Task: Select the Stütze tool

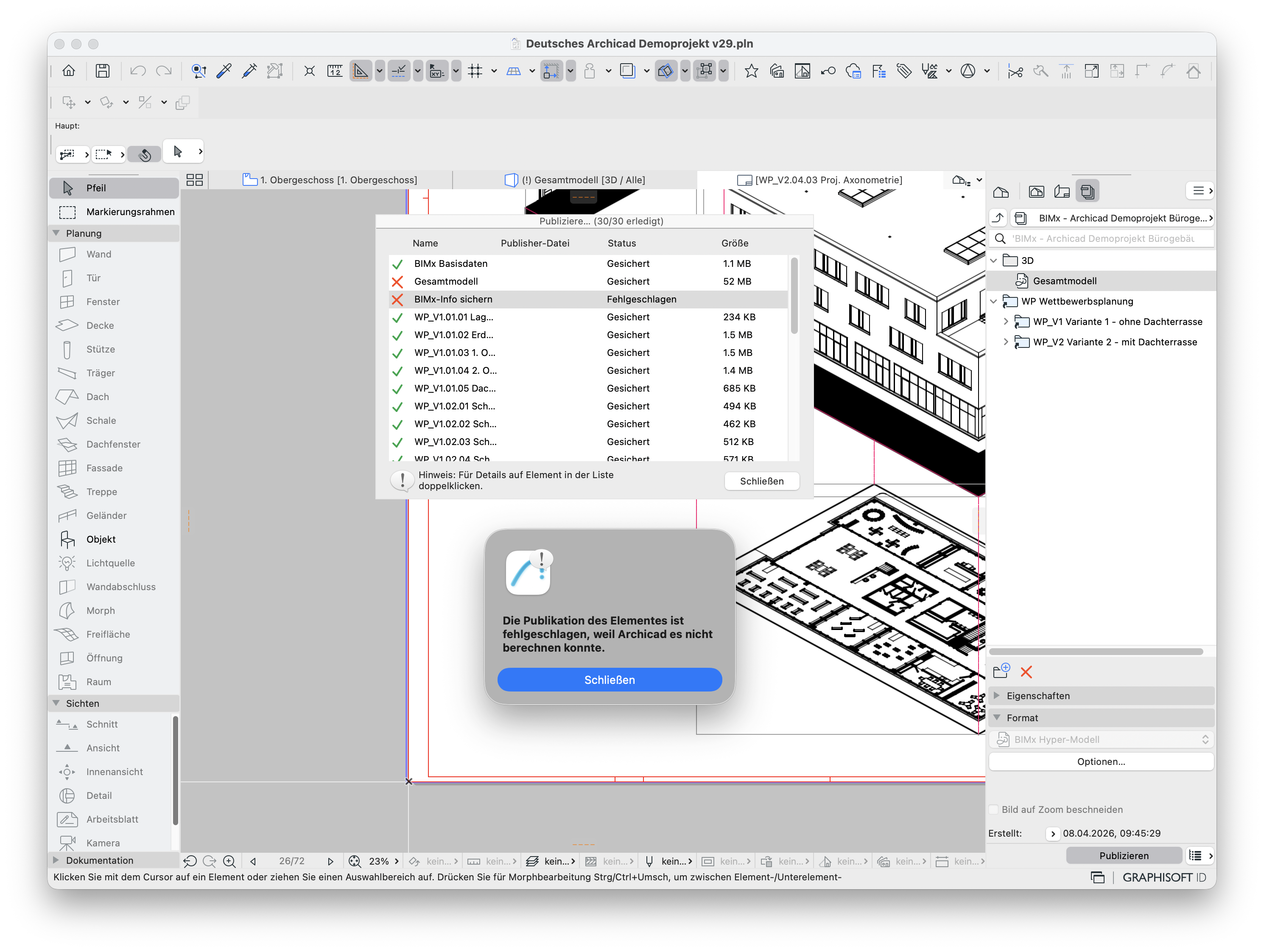Action: click(113, 349)
